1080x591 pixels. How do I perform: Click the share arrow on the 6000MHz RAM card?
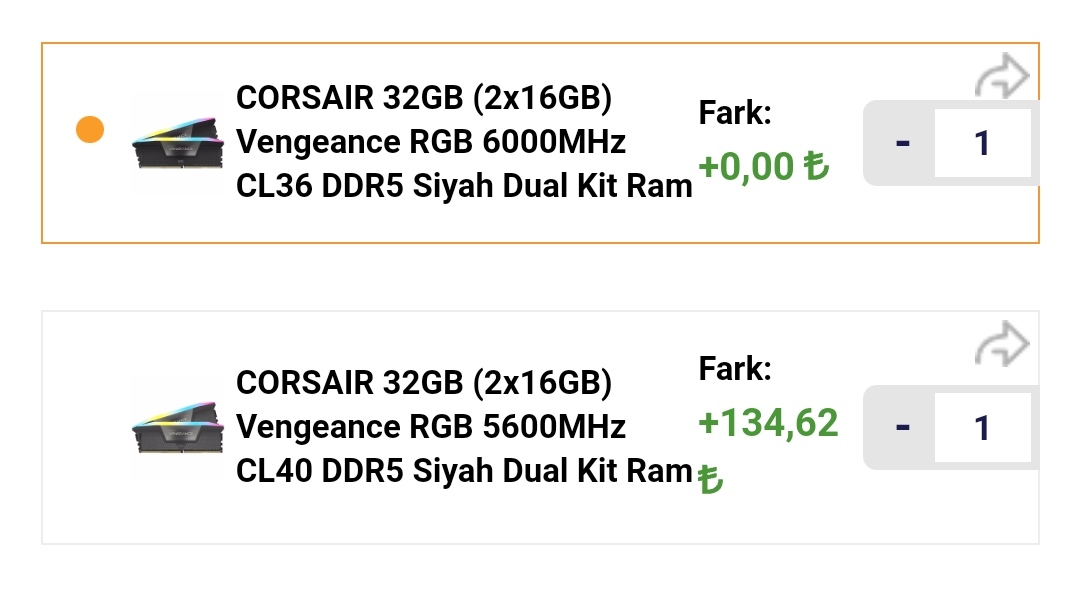[1002, 78]
